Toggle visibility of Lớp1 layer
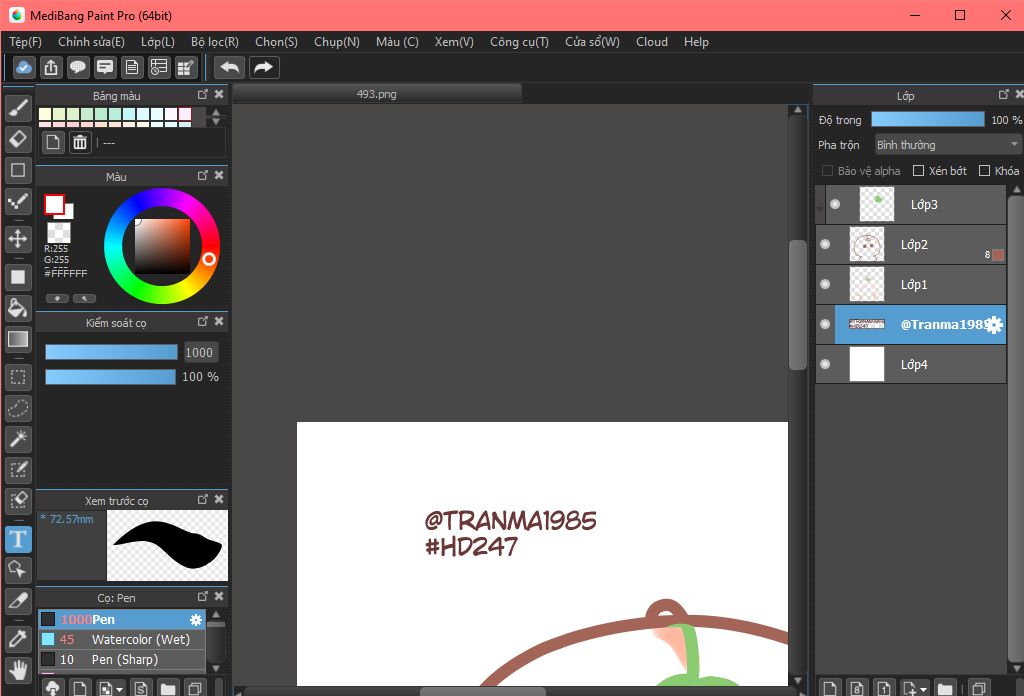The image size is (1024, 696). pyautogui.click(x=825, y=284)
